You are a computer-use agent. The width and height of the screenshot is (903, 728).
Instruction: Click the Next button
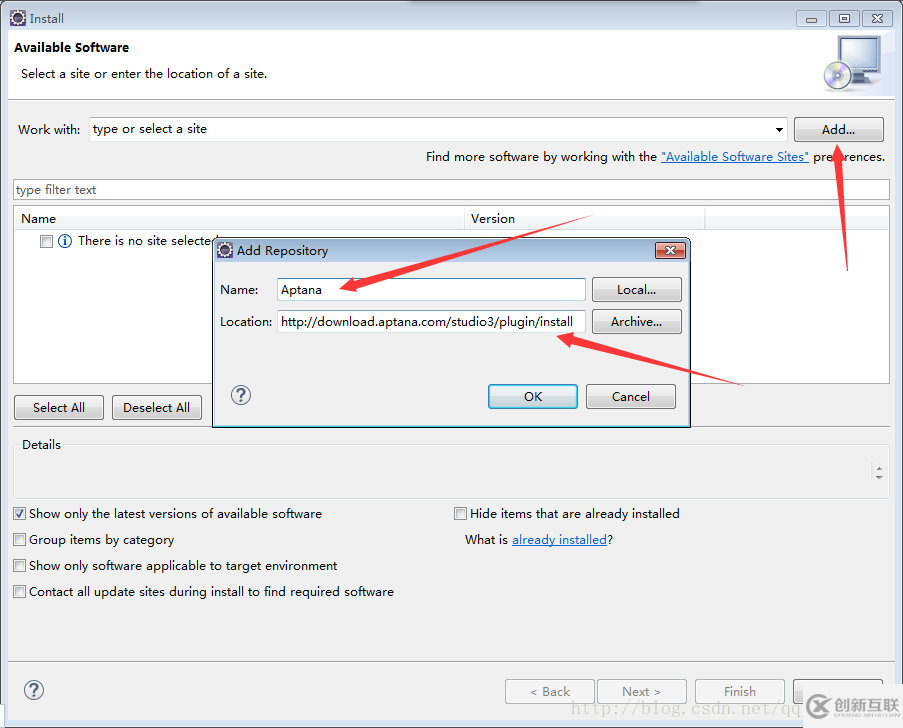click(642, 691)
